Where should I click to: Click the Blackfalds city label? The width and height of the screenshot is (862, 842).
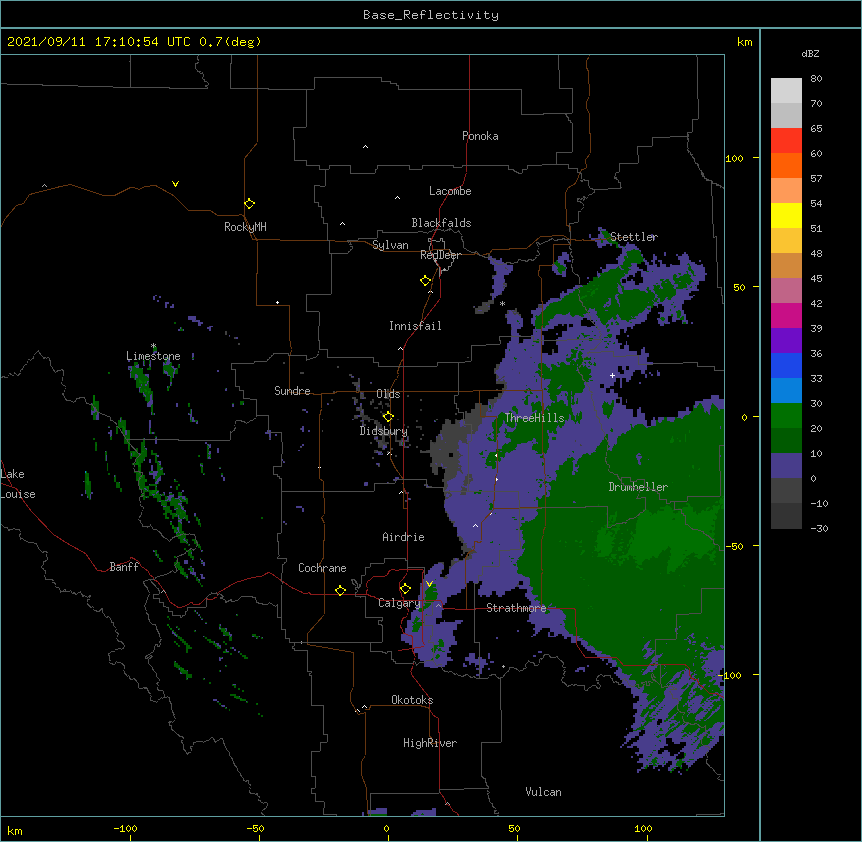coord(441,223)
